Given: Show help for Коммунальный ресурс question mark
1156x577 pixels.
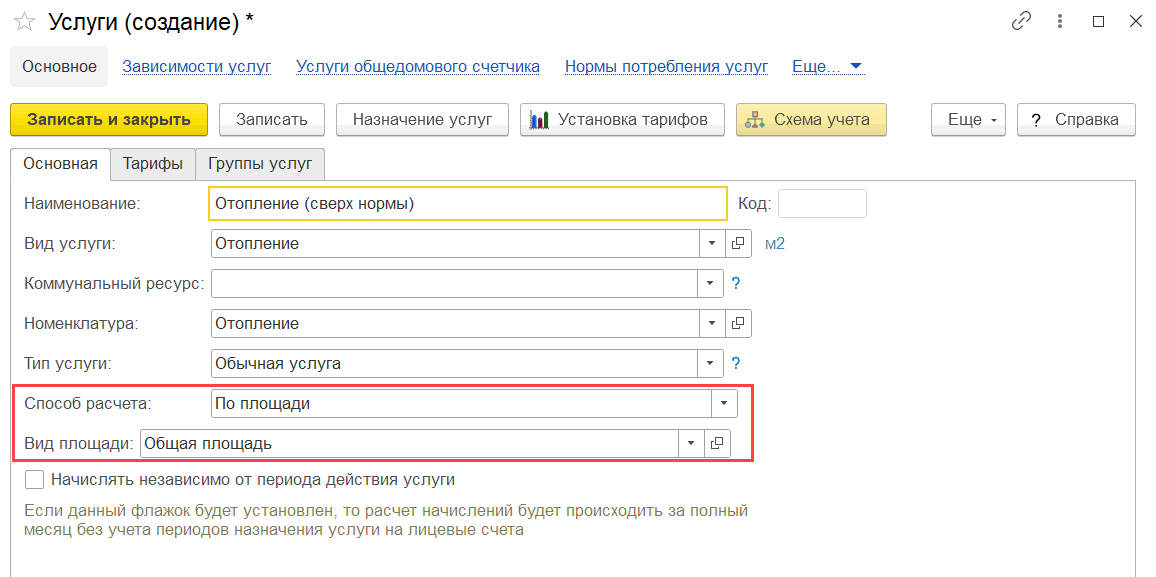Looking at the screenshot, I should point(735,283).
